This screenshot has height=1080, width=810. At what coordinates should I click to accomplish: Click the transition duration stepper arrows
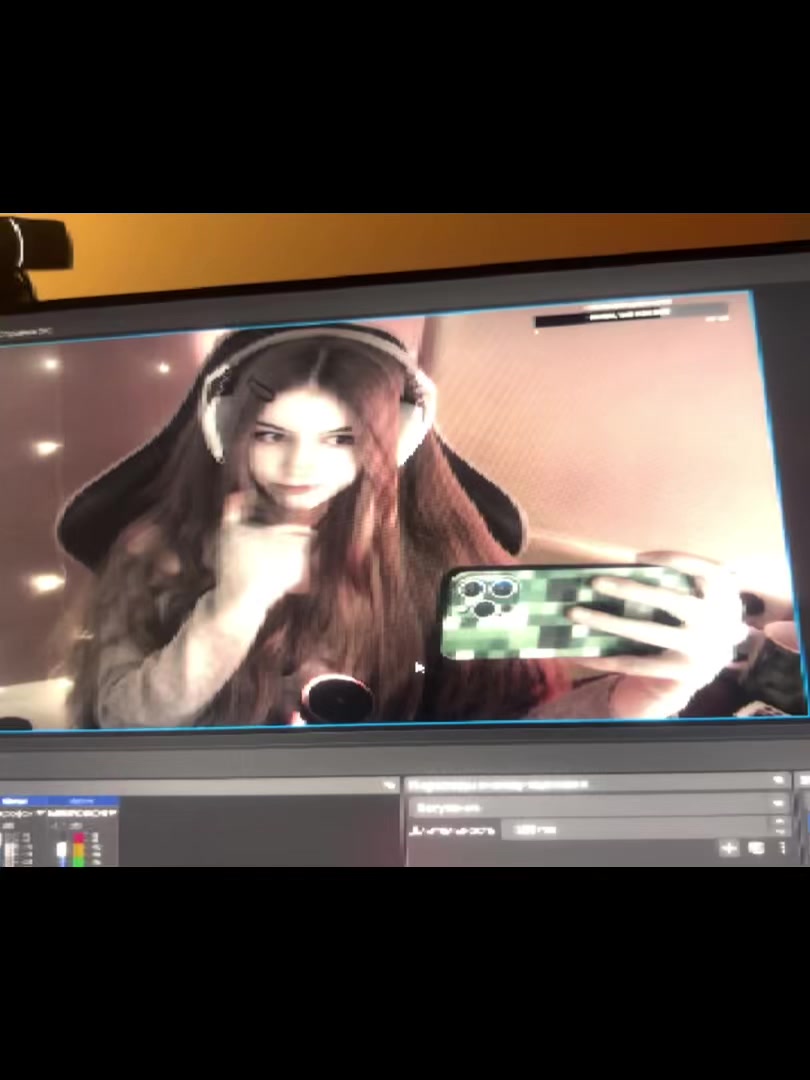tap(779, 827)
